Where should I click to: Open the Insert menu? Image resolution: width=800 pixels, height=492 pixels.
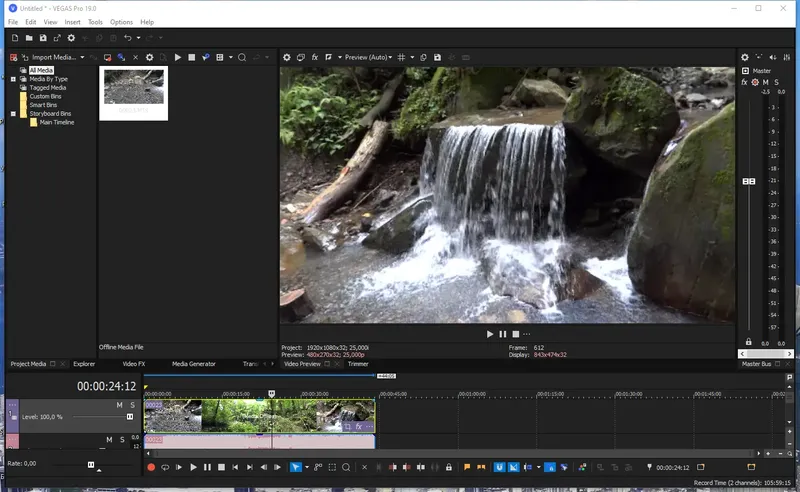(x=72, y=21)
